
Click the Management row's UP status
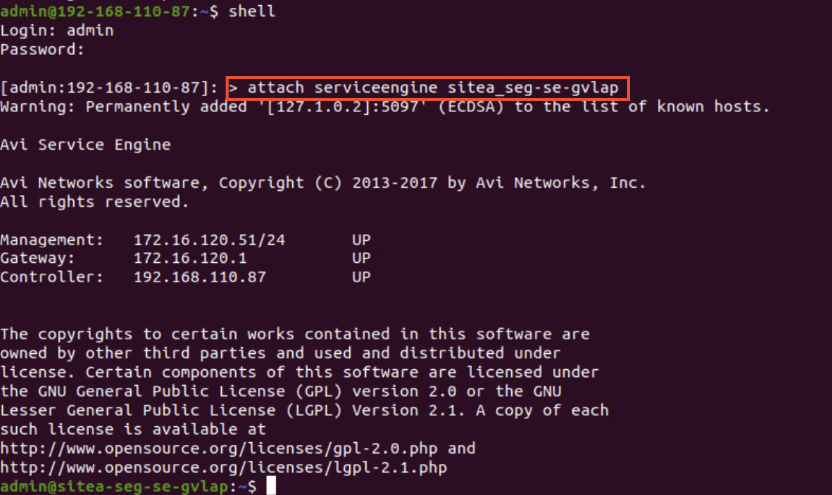361,240
